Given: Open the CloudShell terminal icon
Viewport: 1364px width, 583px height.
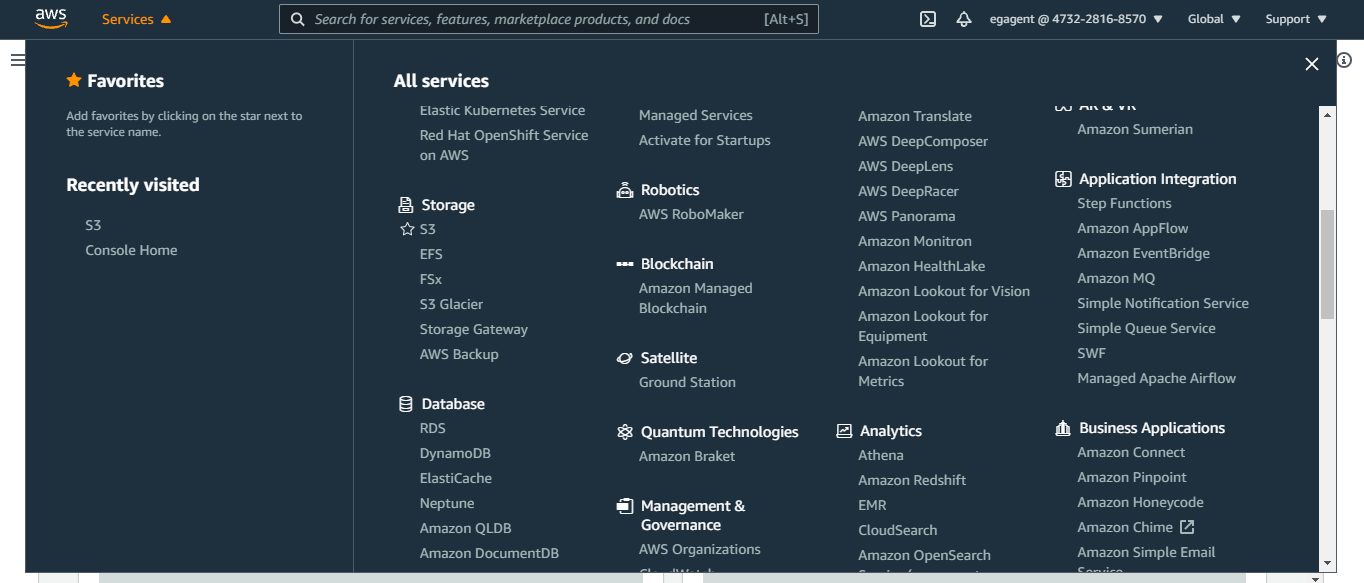Looking at the screenshot, I should coord(928,19).
